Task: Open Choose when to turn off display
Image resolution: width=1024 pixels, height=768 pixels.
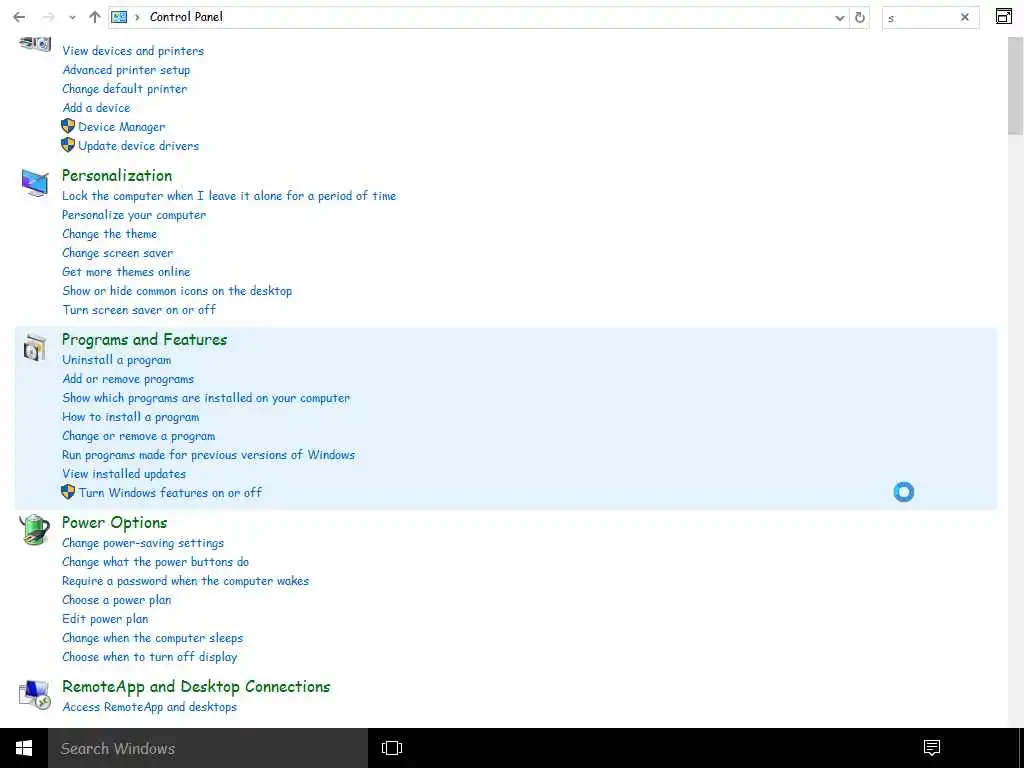Action: pos(150,656)
